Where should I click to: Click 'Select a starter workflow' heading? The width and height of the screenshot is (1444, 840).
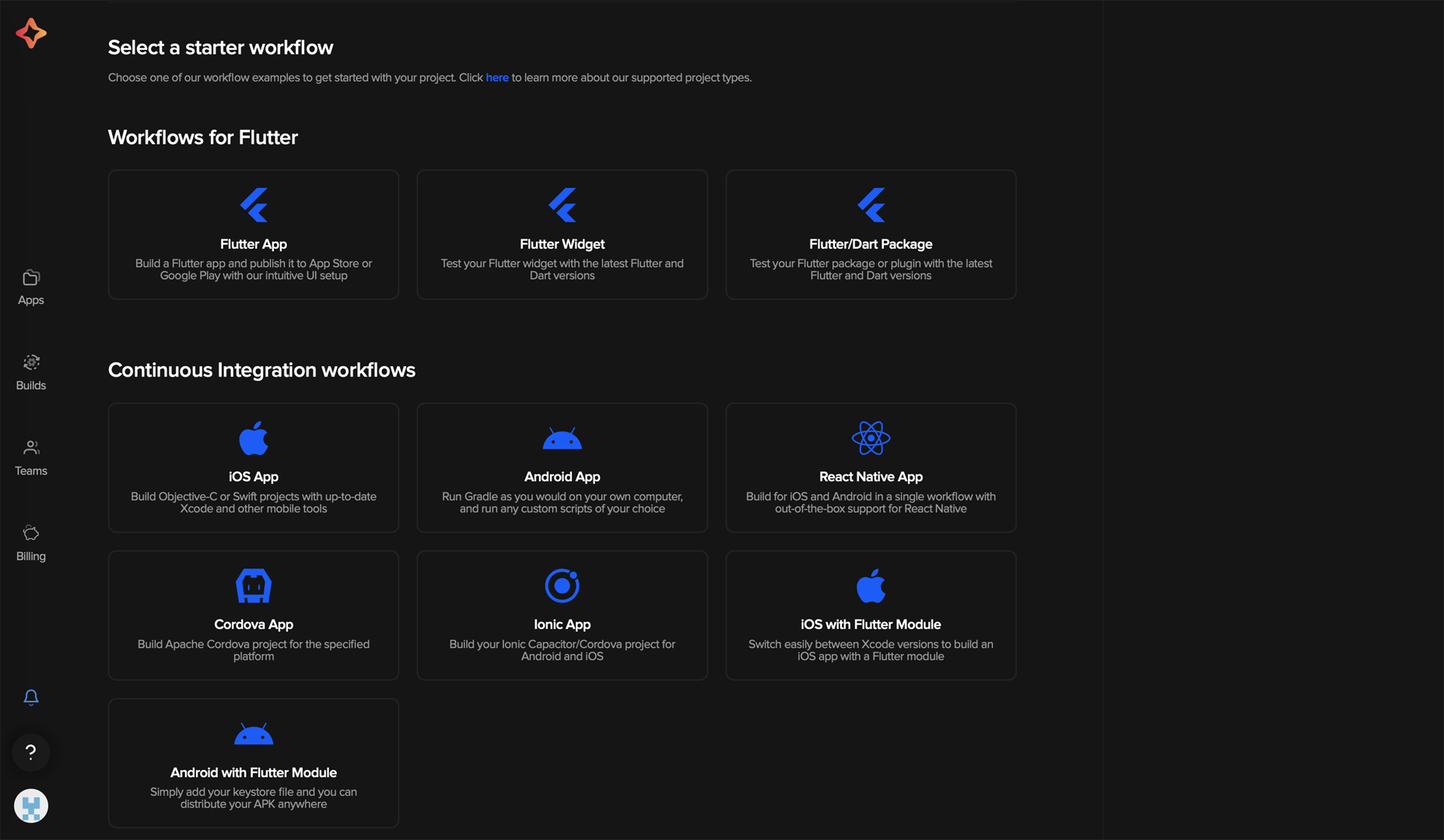coord(221,47)
